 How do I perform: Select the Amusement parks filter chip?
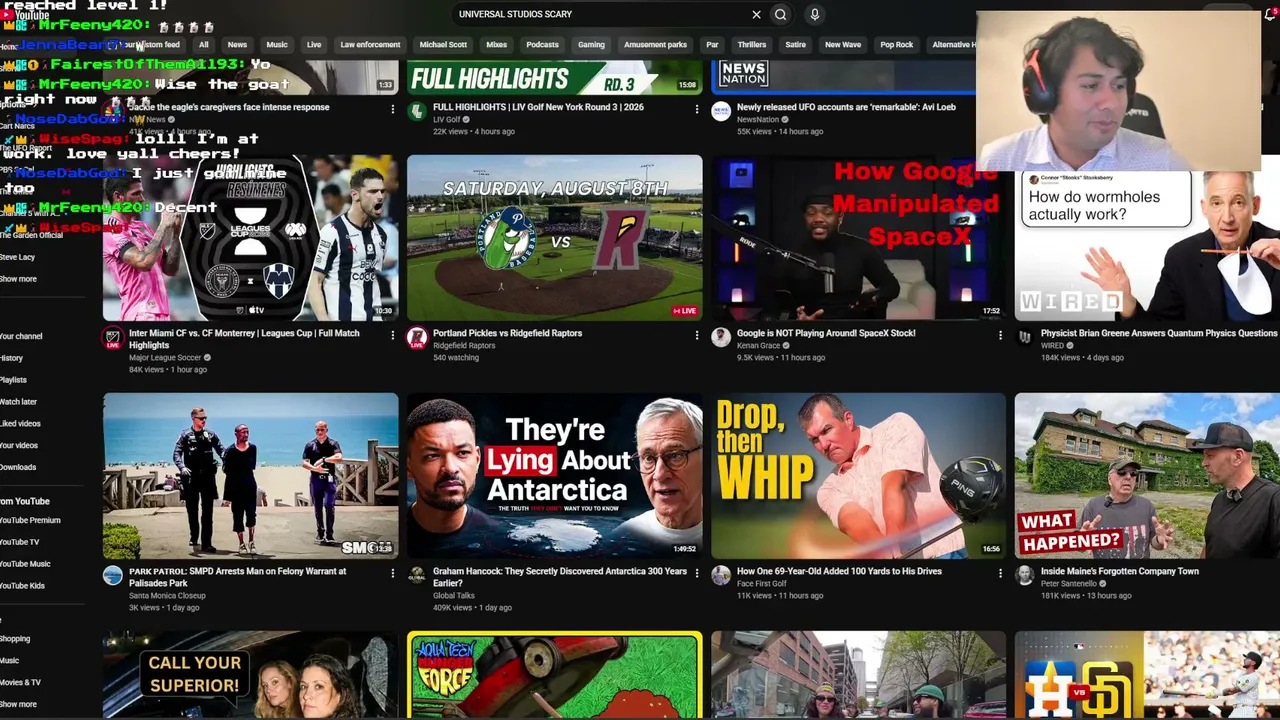coord(655,45)
